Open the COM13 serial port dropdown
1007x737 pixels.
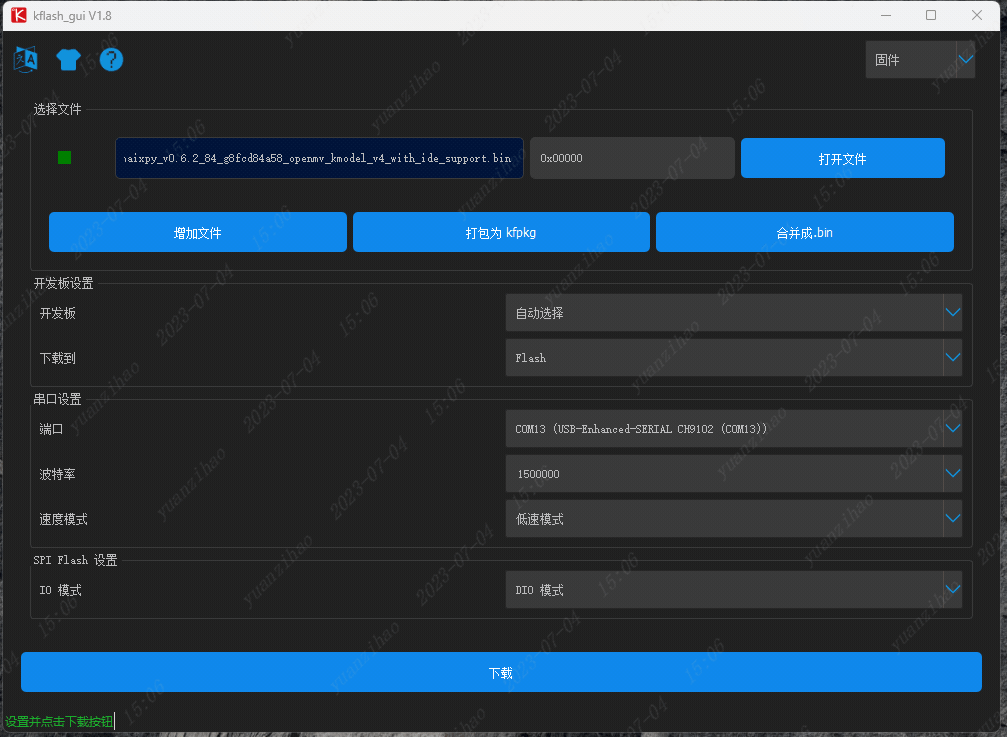click(733, 429)
